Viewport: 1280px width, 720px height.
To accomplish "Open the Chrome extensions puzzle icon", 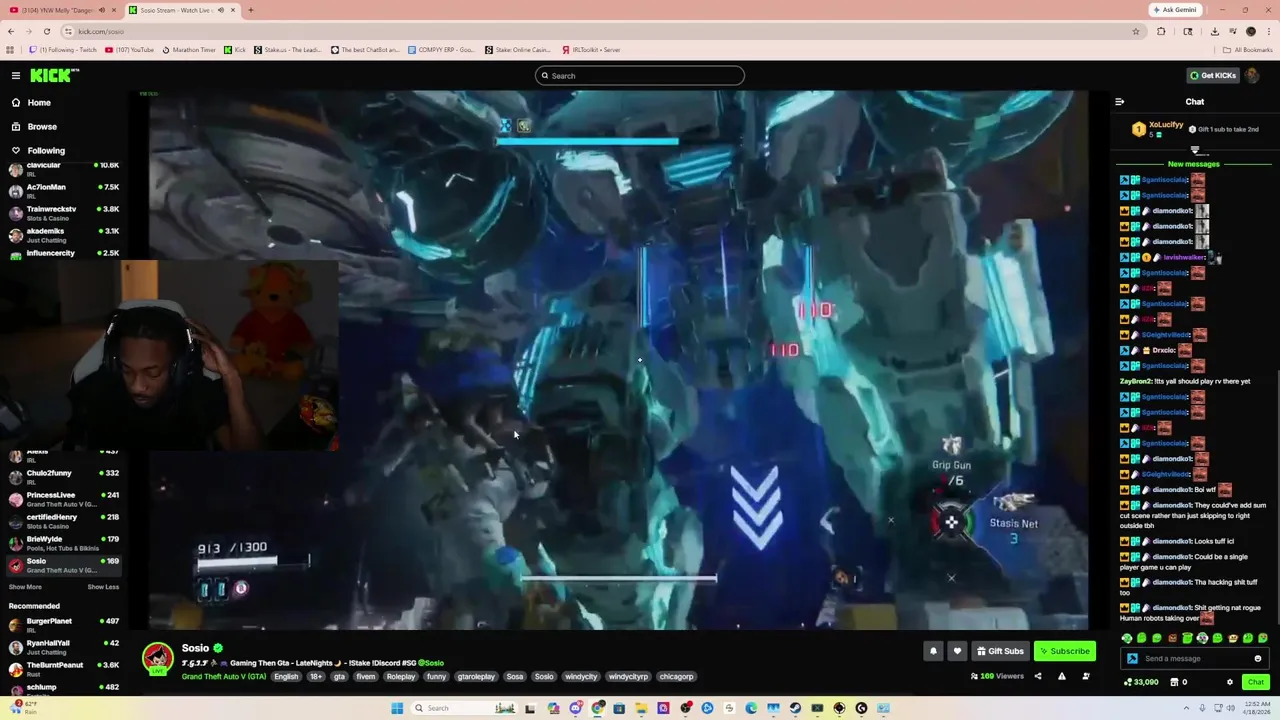I will (x=1161, y=31).
